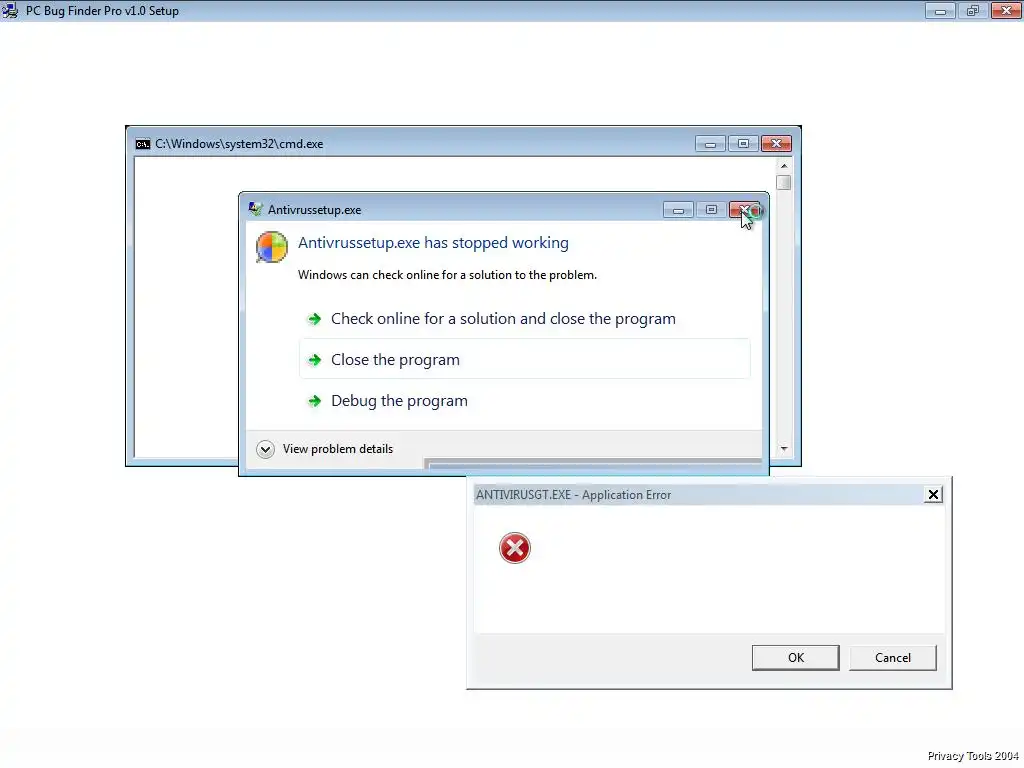Minimize the Antivrussetup.exe window
This screenshot has width=1024, height=768.
pyautogui.click(x=678, y=210)
